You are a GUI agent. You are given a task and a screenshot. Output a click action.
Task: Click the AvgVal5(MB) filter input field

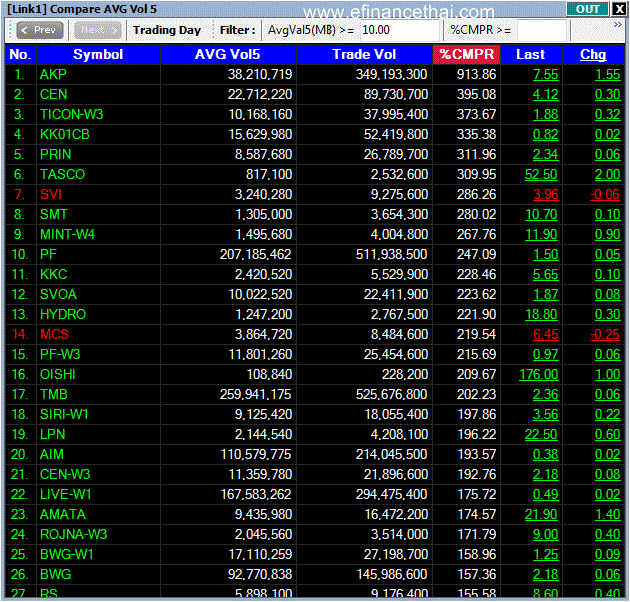pyautogui.click(x=399, y=30)
